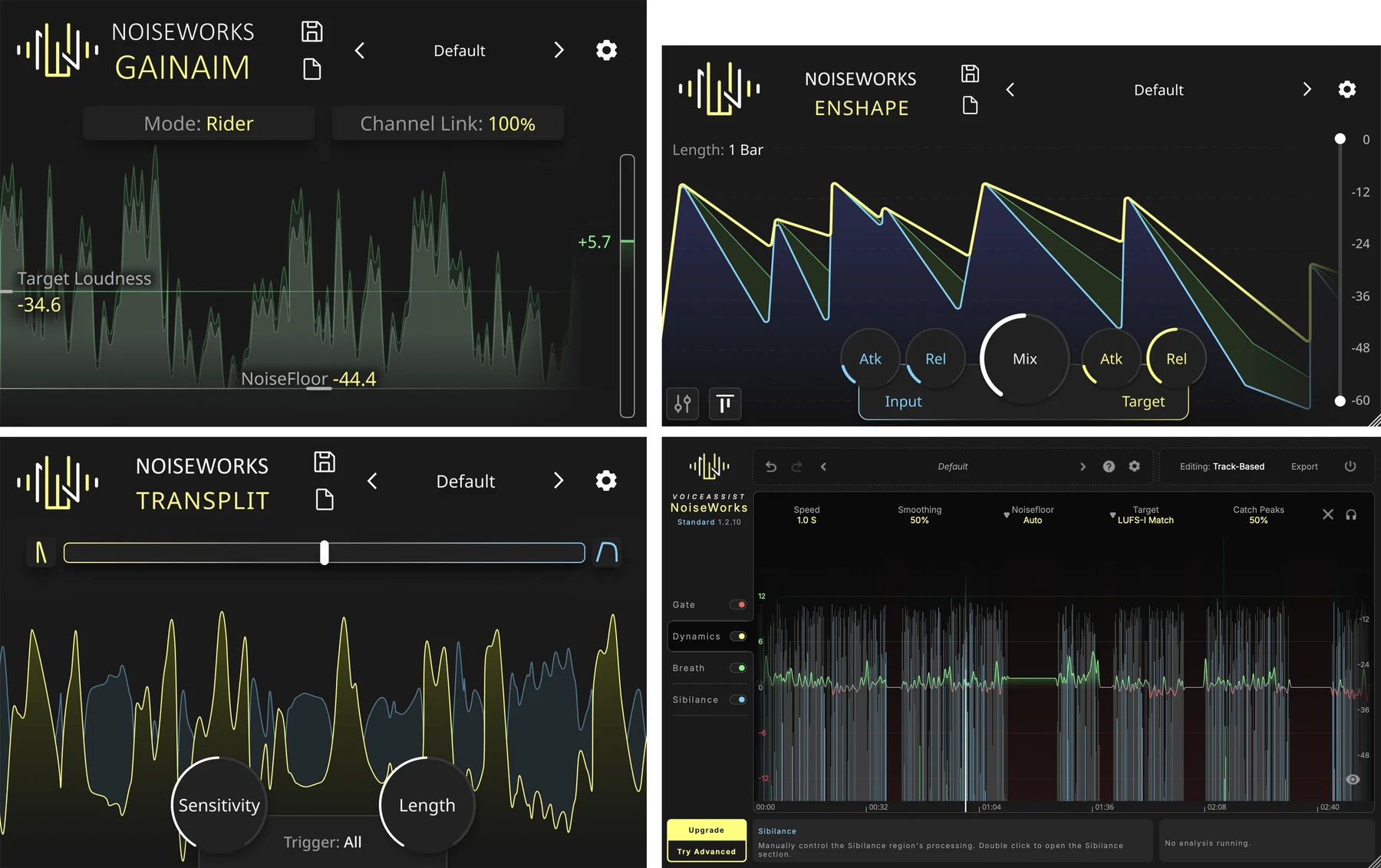Go to next preset in GainAim
Screen dimensions: 1381x868
559,51
